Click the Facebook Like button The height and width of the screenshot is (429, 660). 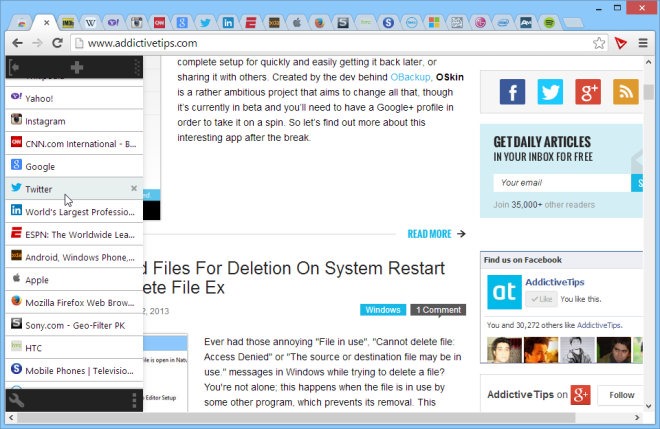coord(541,299)
